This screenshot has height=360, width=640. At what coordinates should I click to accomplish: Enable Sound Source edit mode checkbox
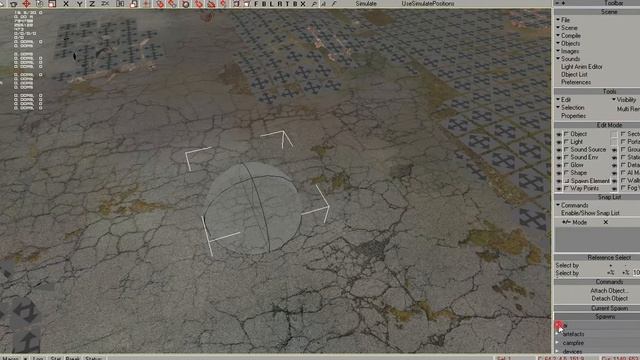(567, 149)
